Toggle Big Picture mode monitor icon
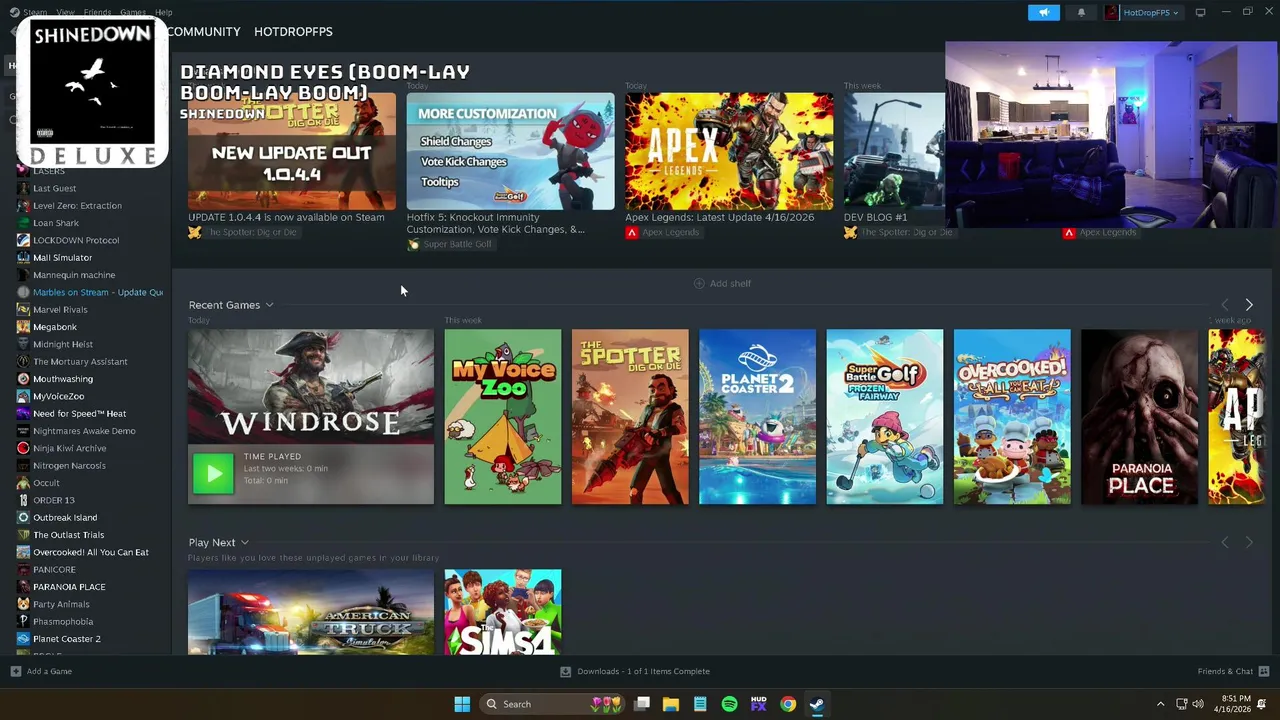This screenshot has height=720, width=1280. (1200, 12)
